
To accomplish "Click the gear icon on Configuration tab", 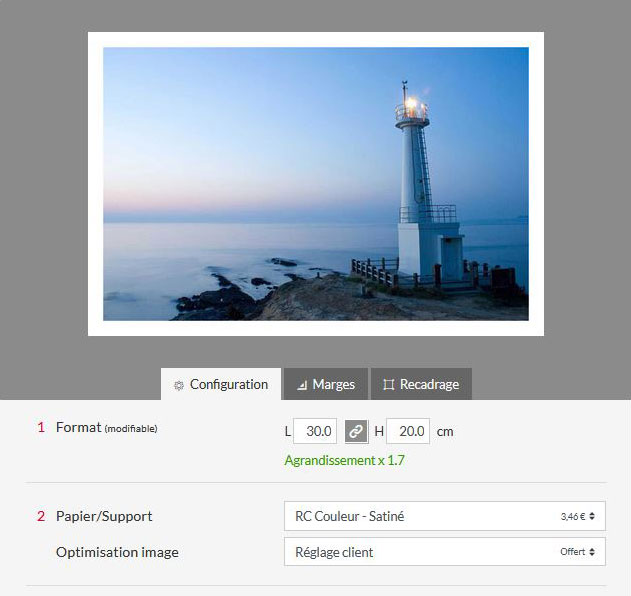I will click(x=179, y=385).
